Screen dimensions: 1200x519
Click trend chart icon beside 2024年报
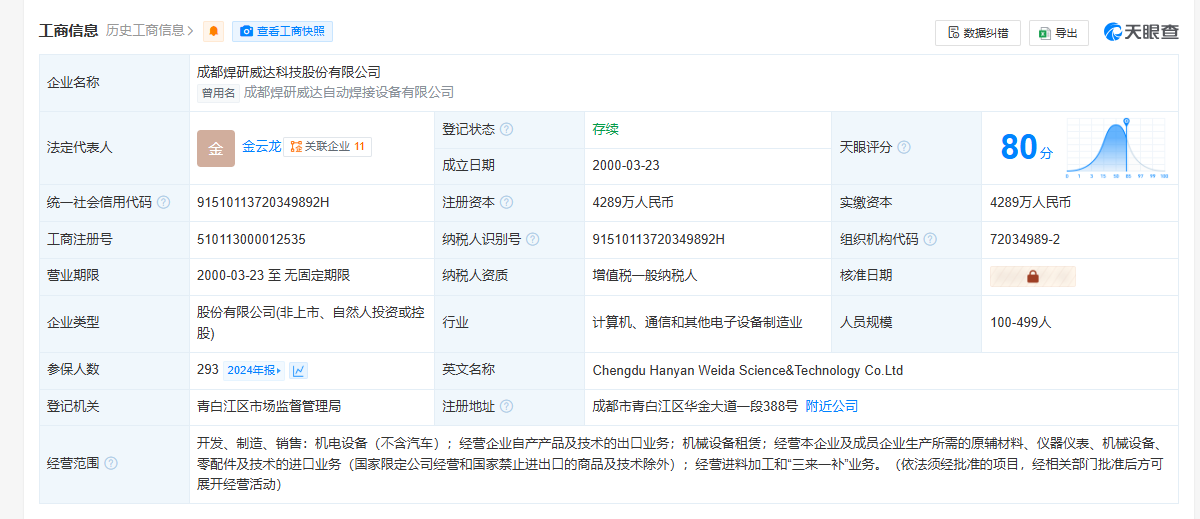(x=299, y=370)
